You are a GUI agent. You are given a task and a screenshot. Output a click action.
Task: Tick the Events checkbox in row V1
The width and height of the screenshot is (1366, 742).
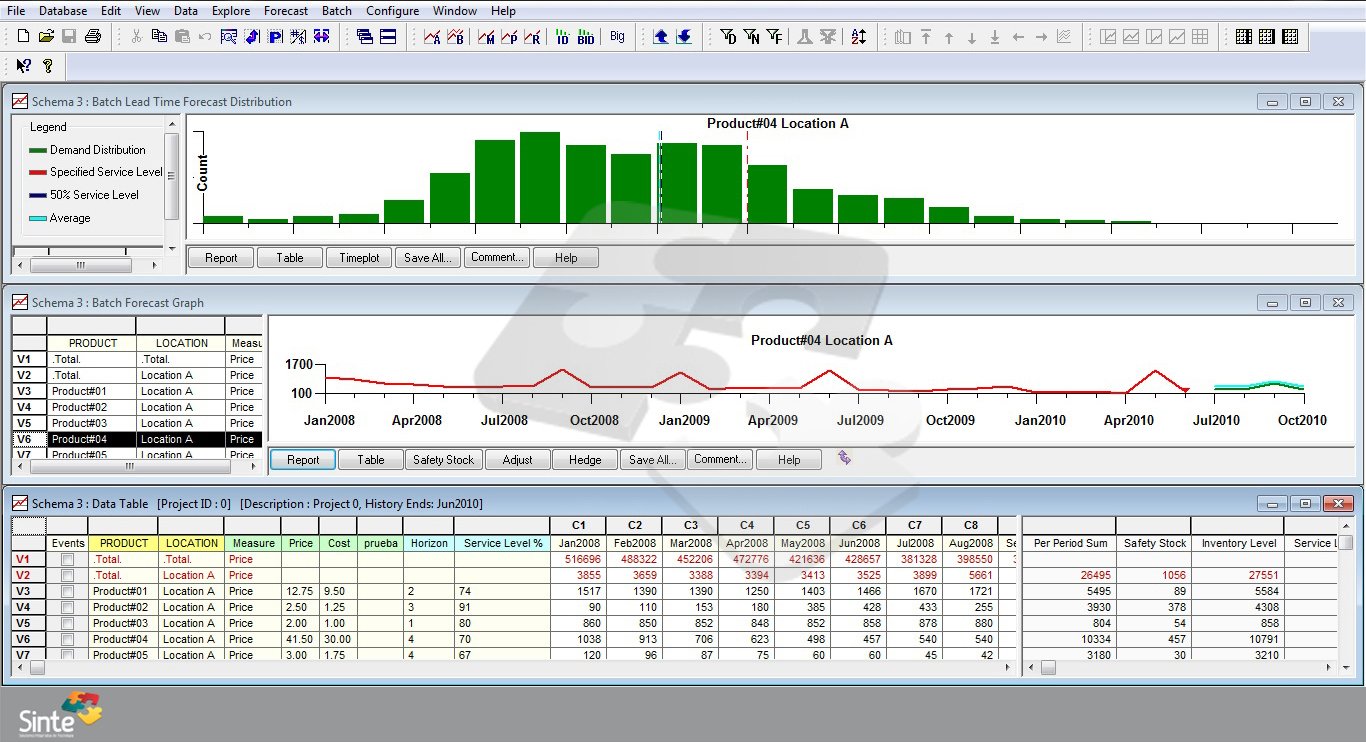[67, 560]
